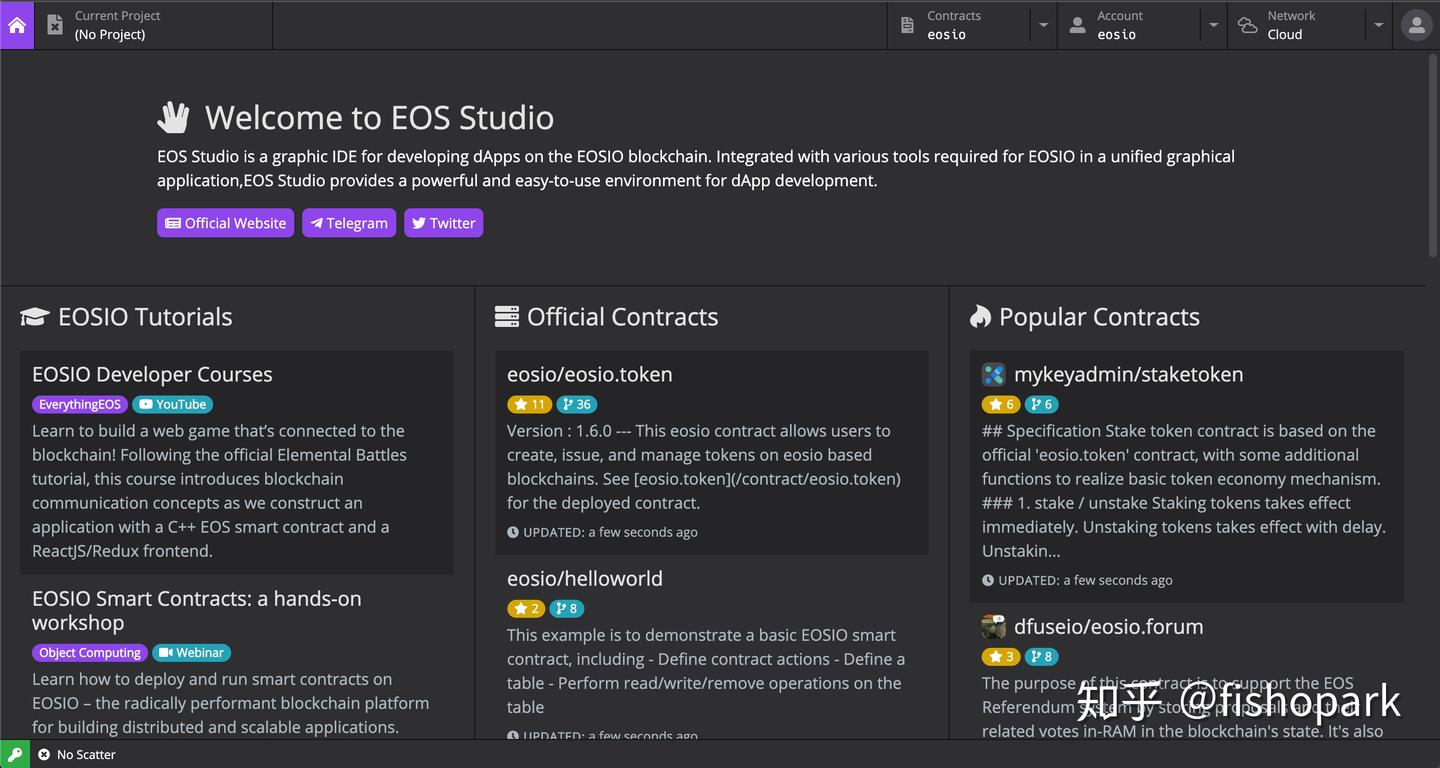Image resolution: width=1440 pixels, height=768 pixels.
Task: Open the eosio/helloworld contract
Action: pyautogui.click(x=584, y=578)
